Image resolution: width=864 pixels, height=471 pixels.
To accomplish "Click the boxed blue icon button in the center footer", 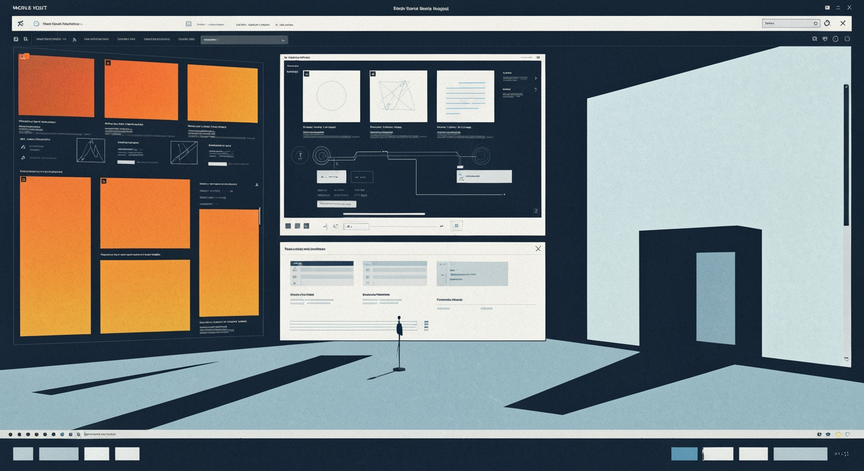I will pos(456,226).
